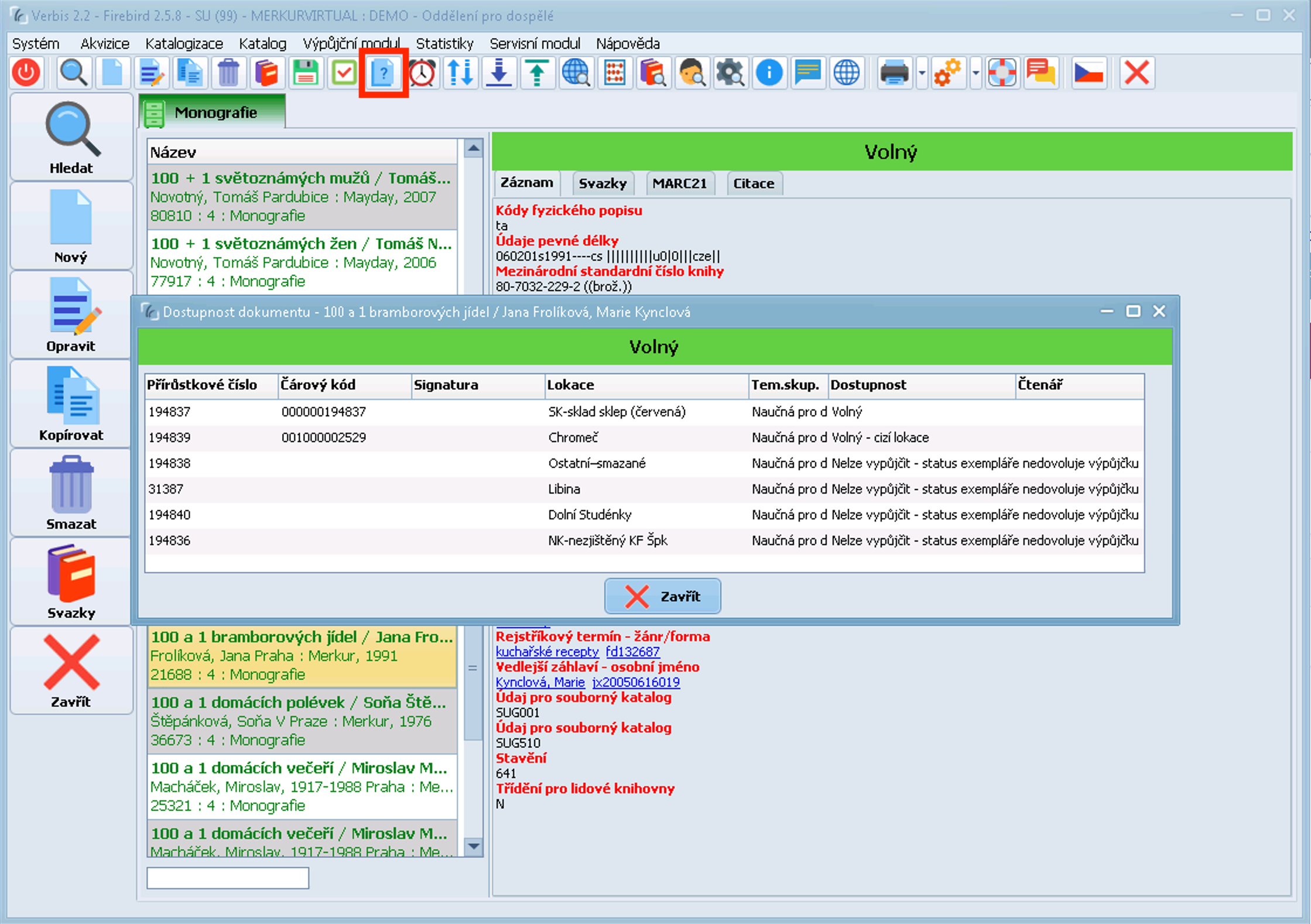The image size is (1311, 924).
Task: Open the Servisní modul menu
Action: click(x=535, y=43)
